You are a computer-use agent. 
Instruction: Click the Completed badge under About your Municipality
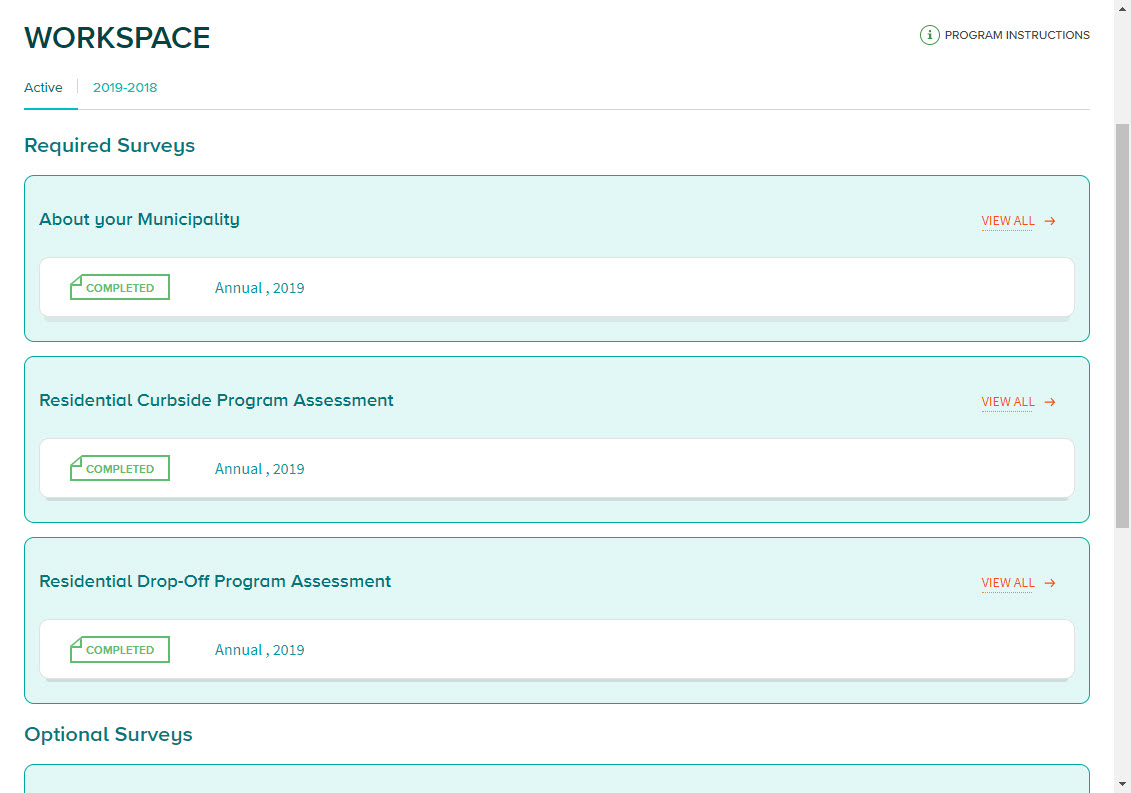click(x=119, y=288)
